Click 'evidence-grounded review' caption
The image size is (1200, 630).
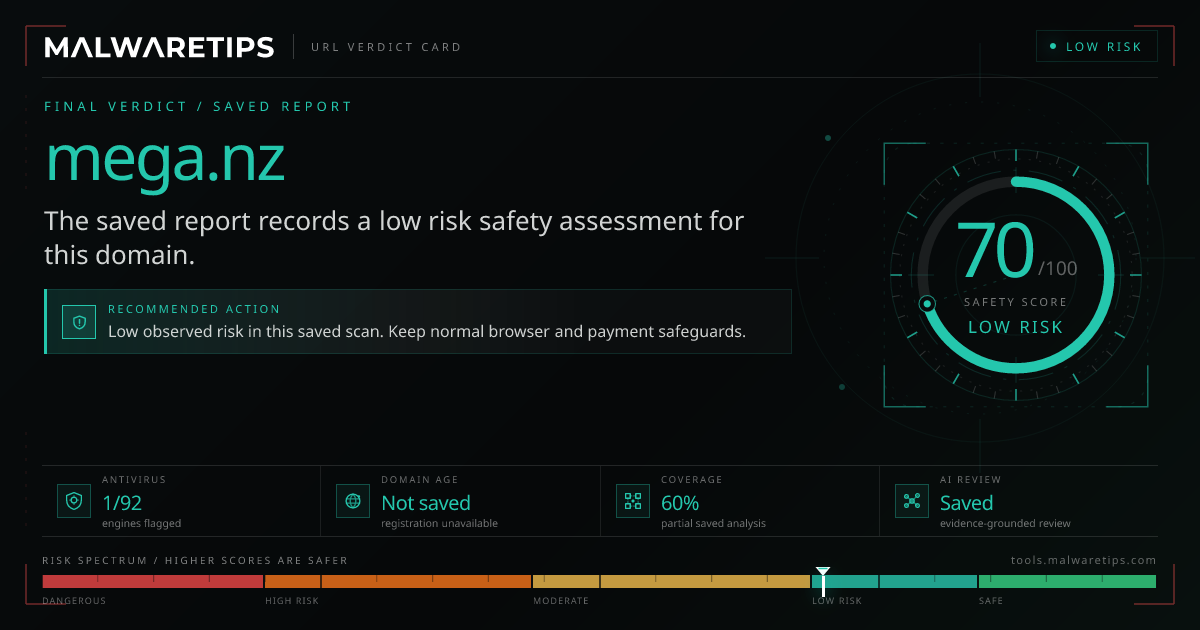[1005, 523]
